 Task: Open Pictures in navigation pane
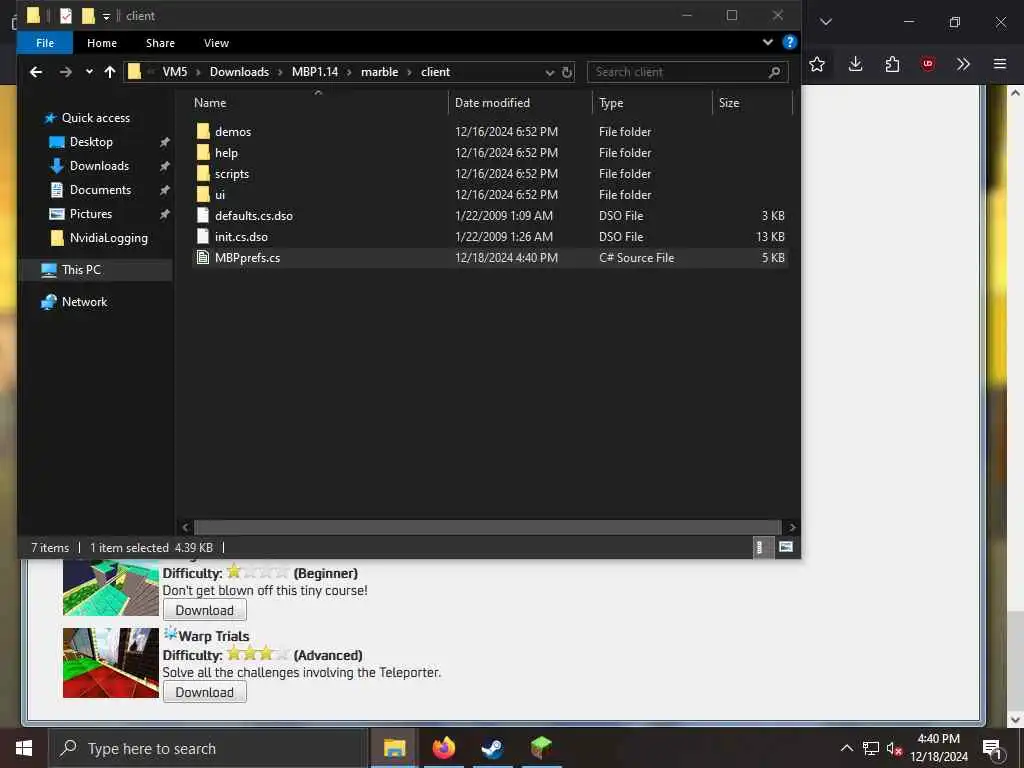point(90,214)
